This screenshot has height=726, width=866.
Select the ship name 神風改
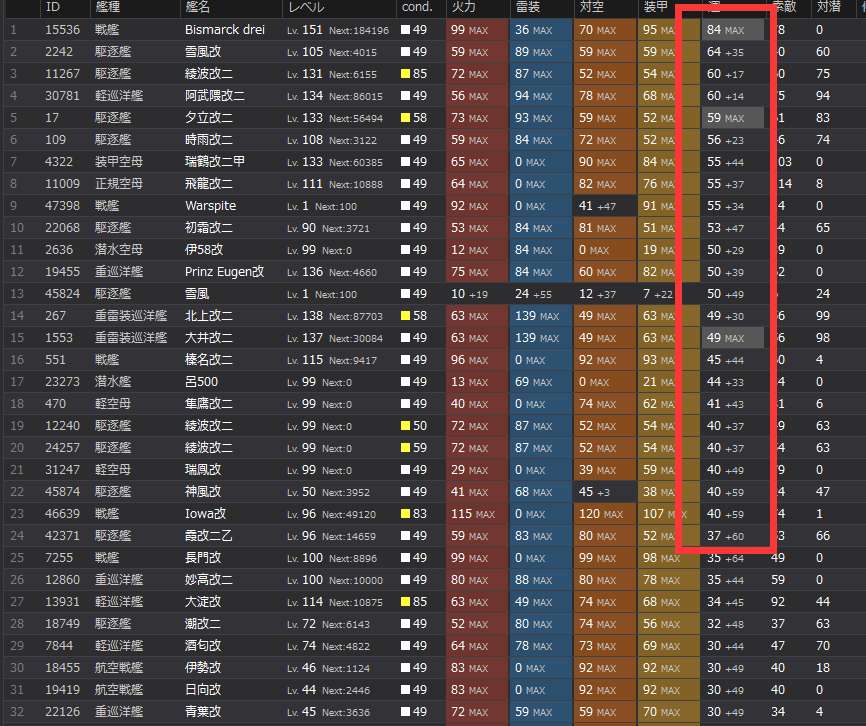pyautogui.click(x=203, y=492)
